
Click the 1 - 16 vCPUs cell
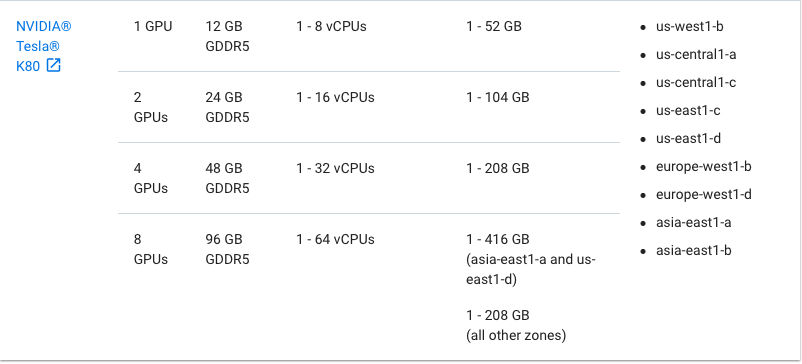pyautogui.click(x=335, y=98)
